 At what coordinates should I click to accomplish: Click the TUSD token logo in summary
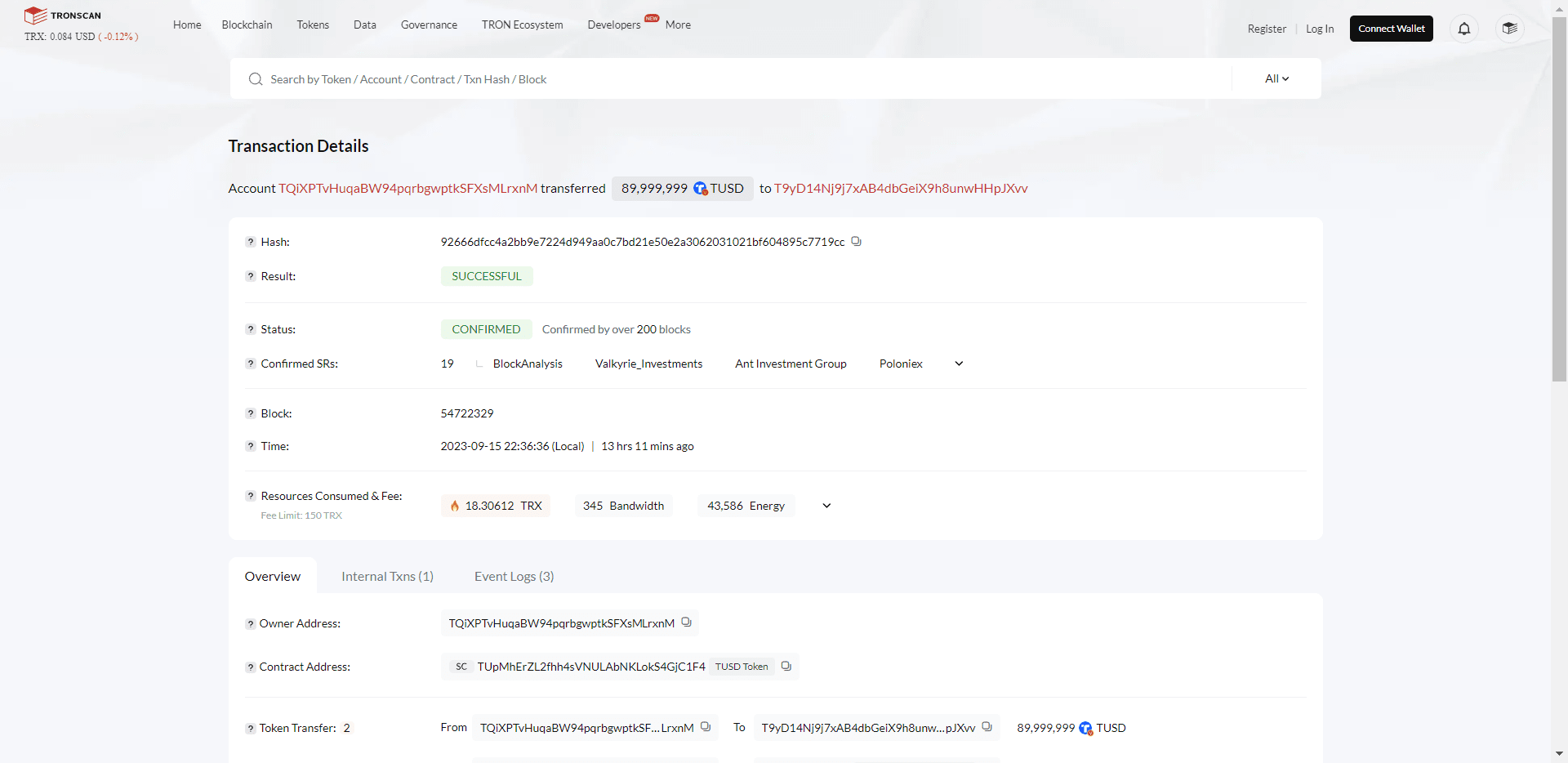[700, 189]
